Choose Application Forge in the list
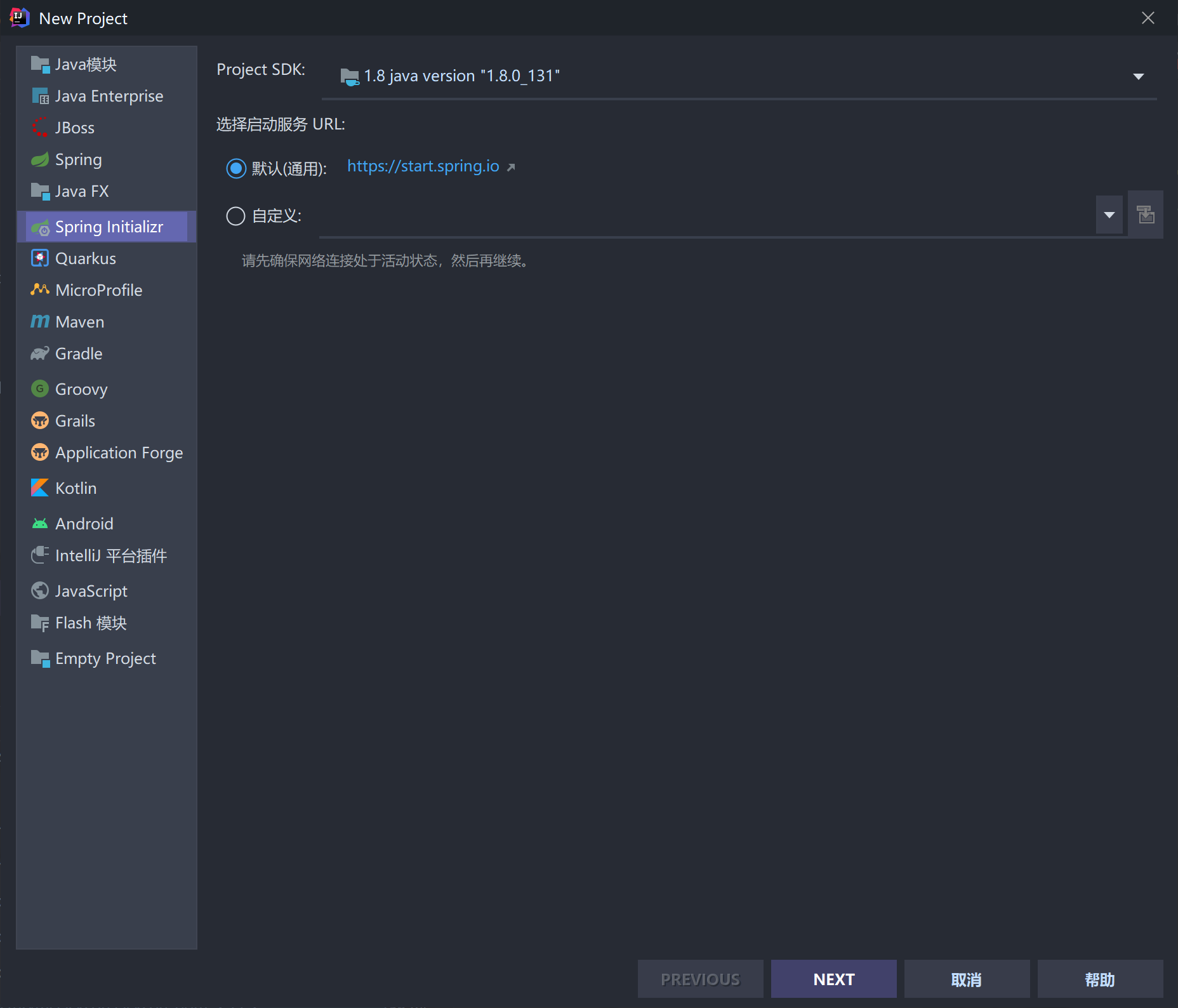Viewport: 1178px width, 1008px height. 107,453
